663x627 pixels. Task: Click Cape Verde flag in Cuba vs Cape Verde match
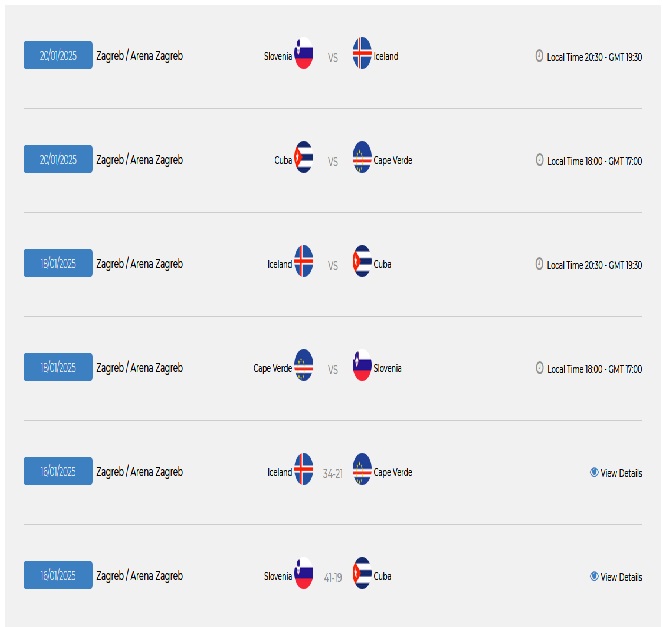point(362,157)
